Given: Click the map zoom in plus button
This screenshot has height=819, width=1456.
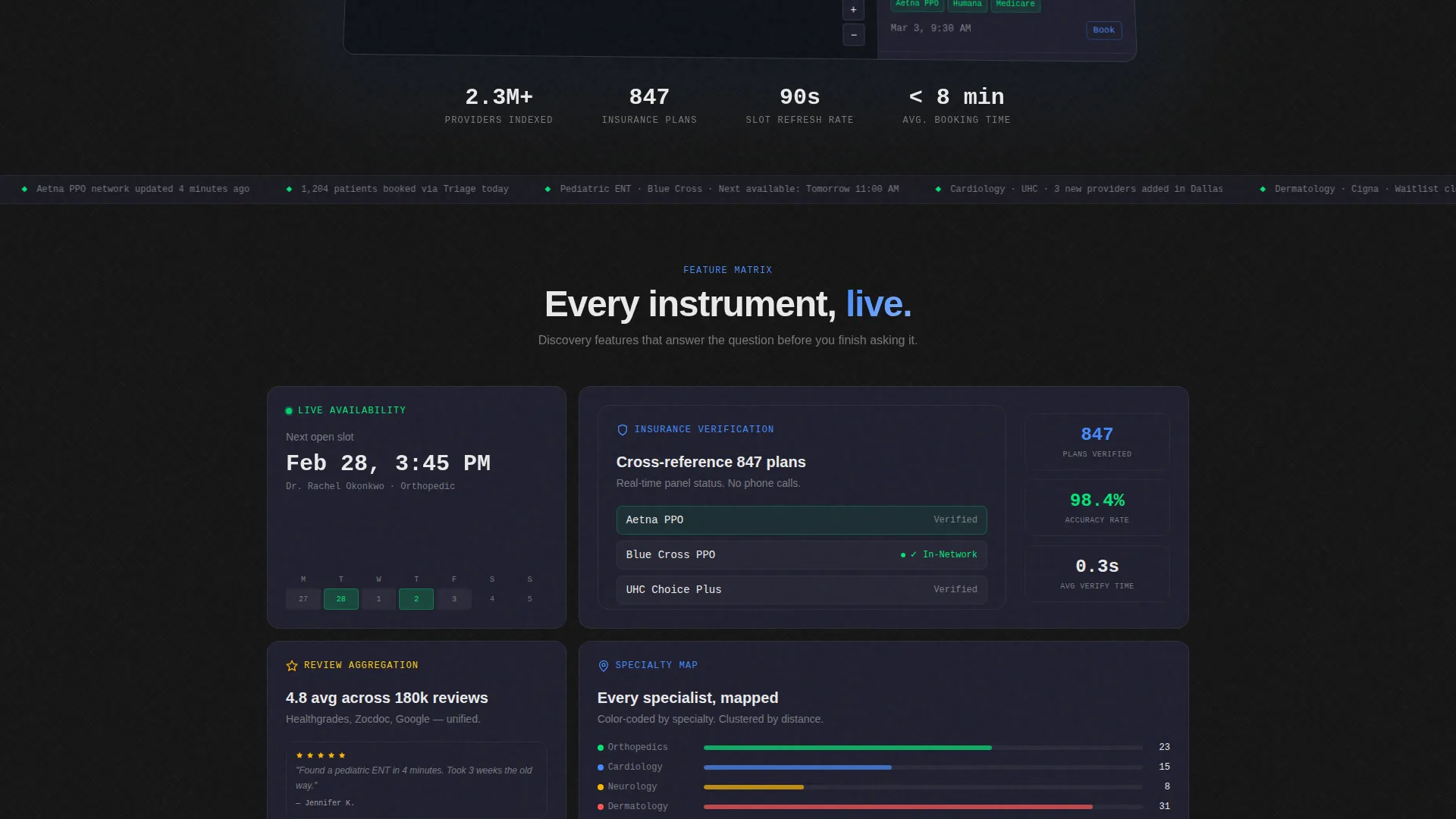Looking at the screenshot, I should 853,10.
